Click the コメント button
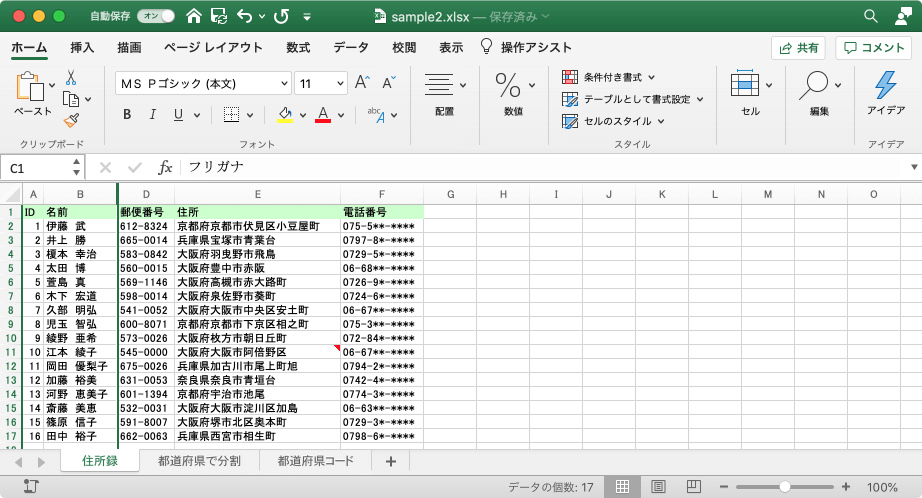Image resolution: width=922 pixels, height=498 pixels. pos(874,48)
